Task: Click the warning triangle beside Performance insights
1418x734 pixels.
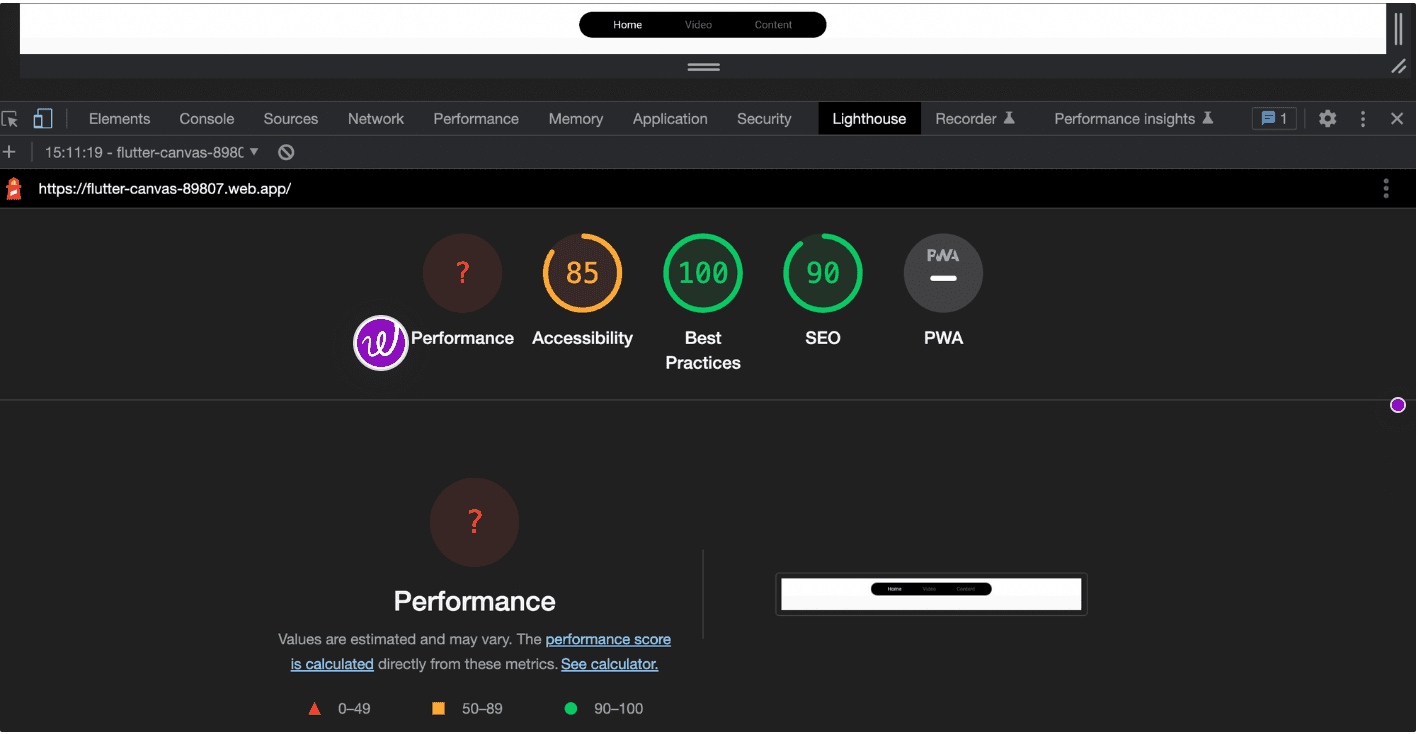Action: pos(1209,117)
